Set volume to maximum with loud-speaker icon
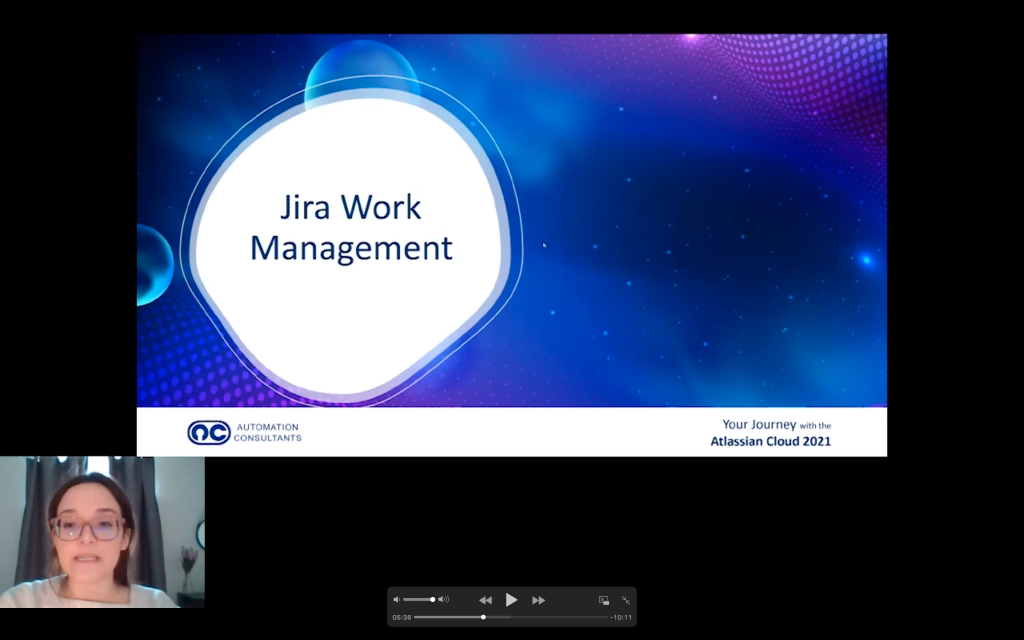Screen dimensions: 1024x640 coord(443,600)
